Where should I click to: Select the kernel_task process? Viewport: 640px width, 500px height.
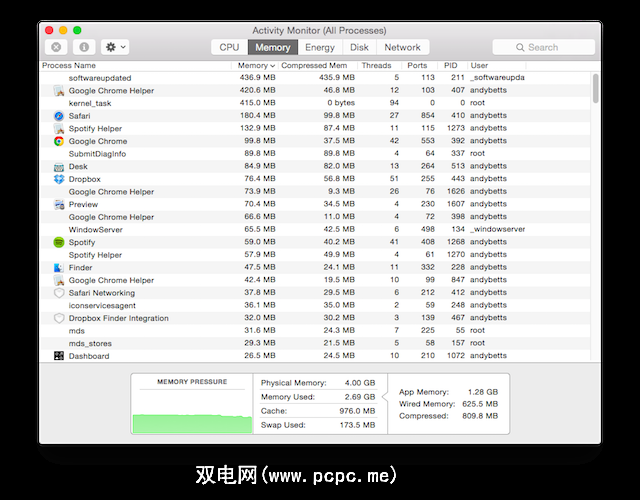pos(315,103)
